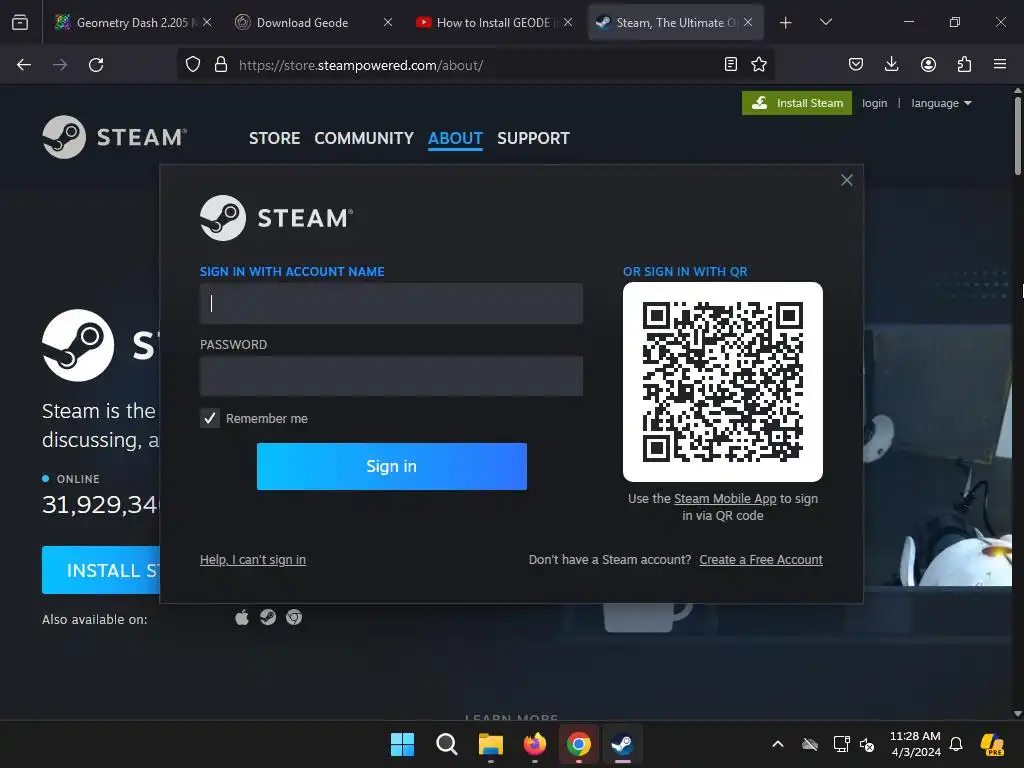The width and height of the screenshot is (1024, 768).
Task: Open the notifications bell in the tray
Action: coord(956,744)
